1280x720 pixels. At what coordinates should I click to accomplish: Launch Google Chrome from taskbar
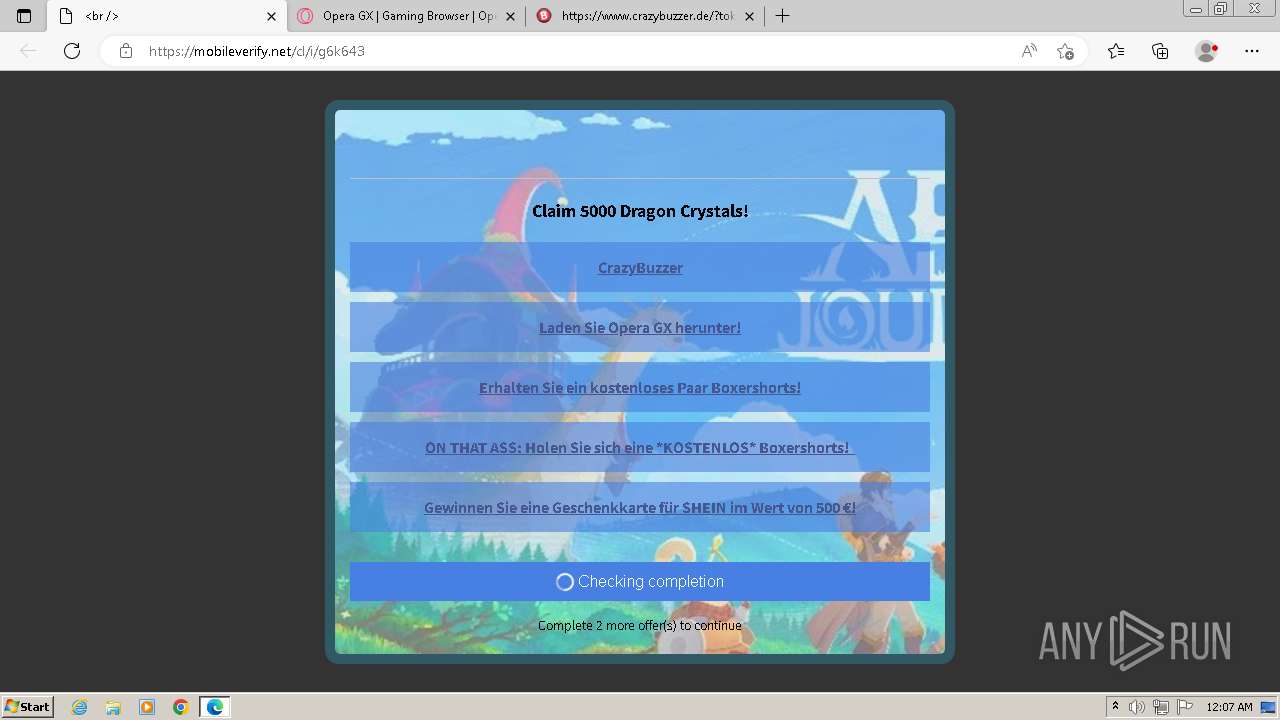coord(181,707)
